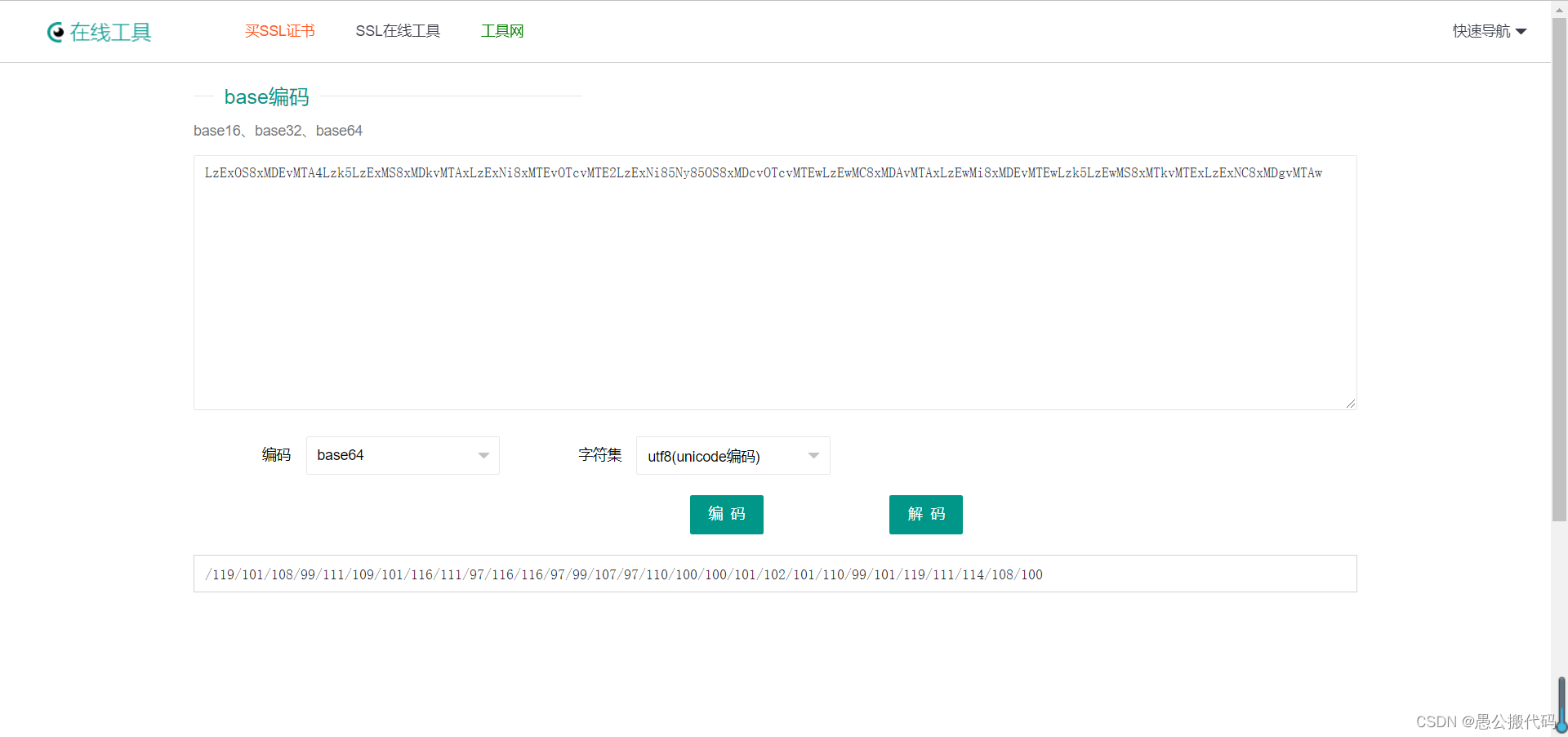The height and width of the screenshot is (737, 1568).
Task: Click the 解码 decode button
Action: [926, 515]
